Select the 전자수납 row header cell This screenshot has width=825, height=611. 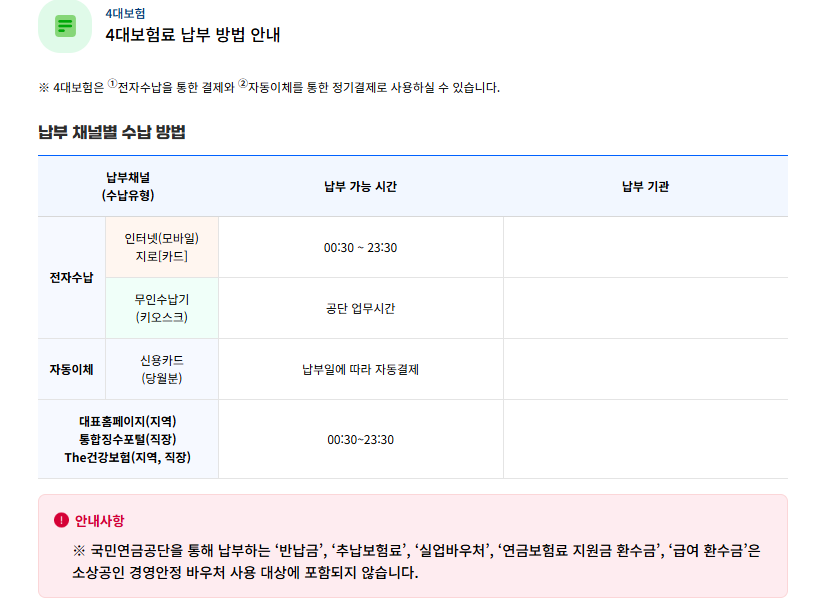[x=71, y=278]
